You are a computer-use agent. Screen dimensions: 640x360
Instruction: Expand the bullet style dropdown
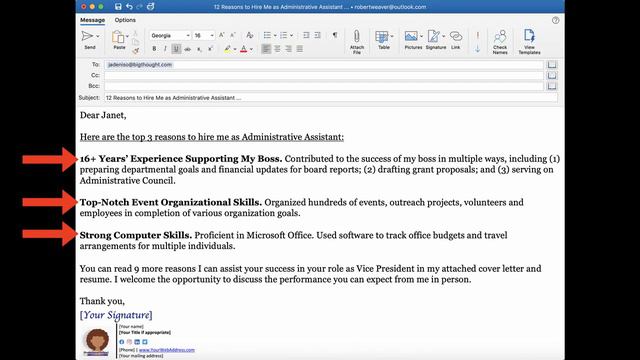point(275,36)
